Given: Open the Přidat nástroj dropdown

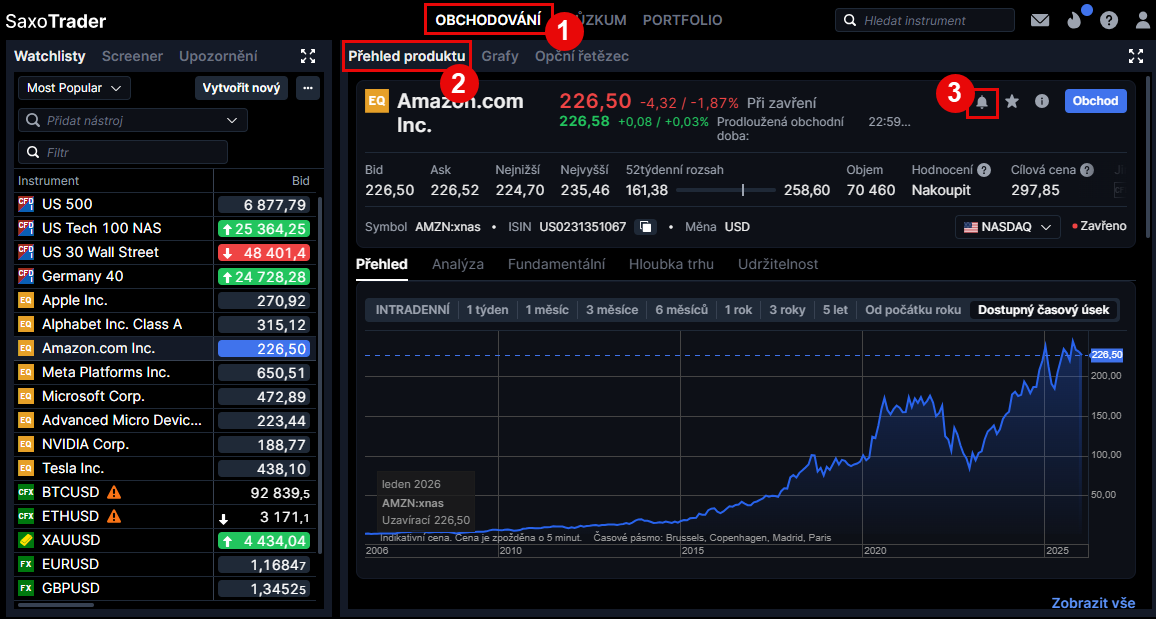Looking at the screenshot, I should 133,120.
